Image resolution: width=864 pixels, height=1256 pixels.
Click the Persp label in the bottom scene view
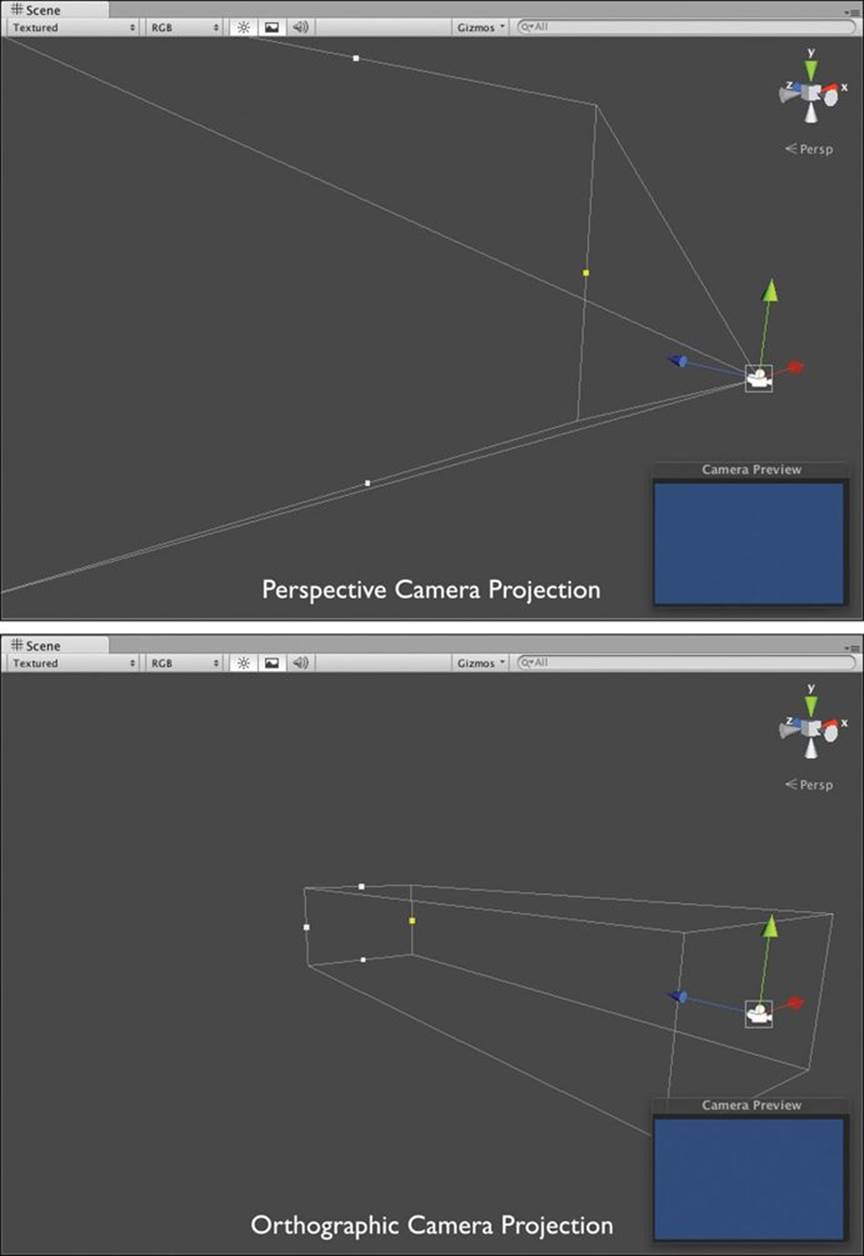pos(810,785)
